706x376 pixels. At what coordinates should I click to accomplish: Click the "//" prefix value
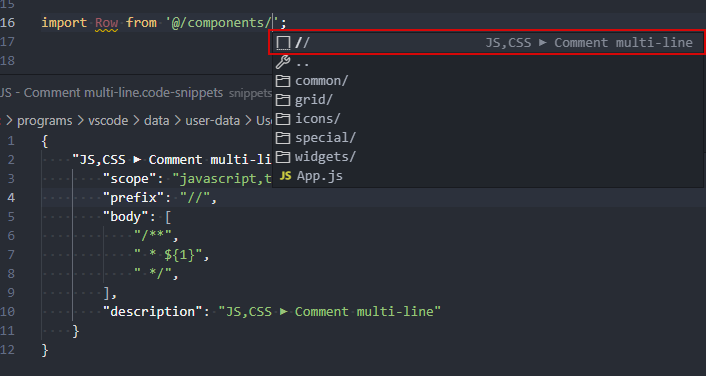(x=195, y=198)
